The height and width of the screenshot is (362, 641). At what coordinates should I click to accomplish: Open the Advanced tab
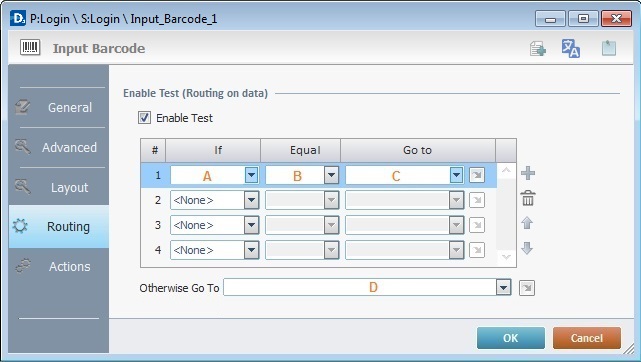click(59, 147)
